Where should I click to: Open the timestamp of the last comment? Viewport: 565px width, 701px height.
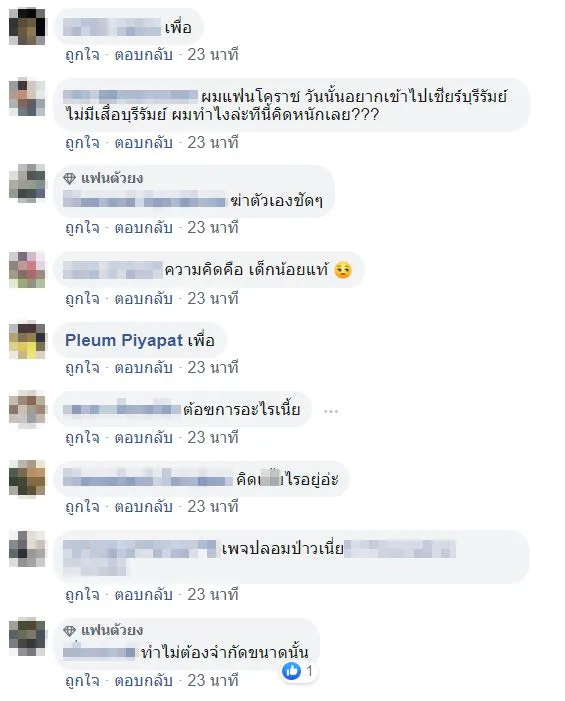(x=213, y=680)
